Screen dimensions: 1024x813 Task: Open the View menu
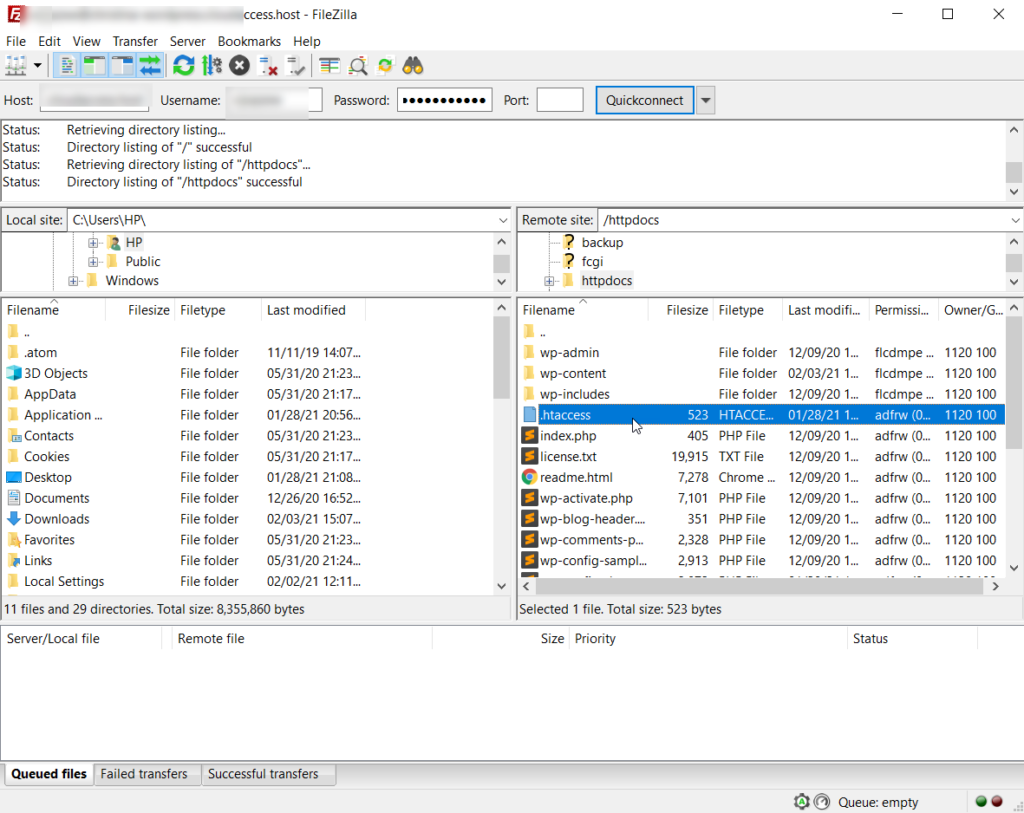coord(86,41)
